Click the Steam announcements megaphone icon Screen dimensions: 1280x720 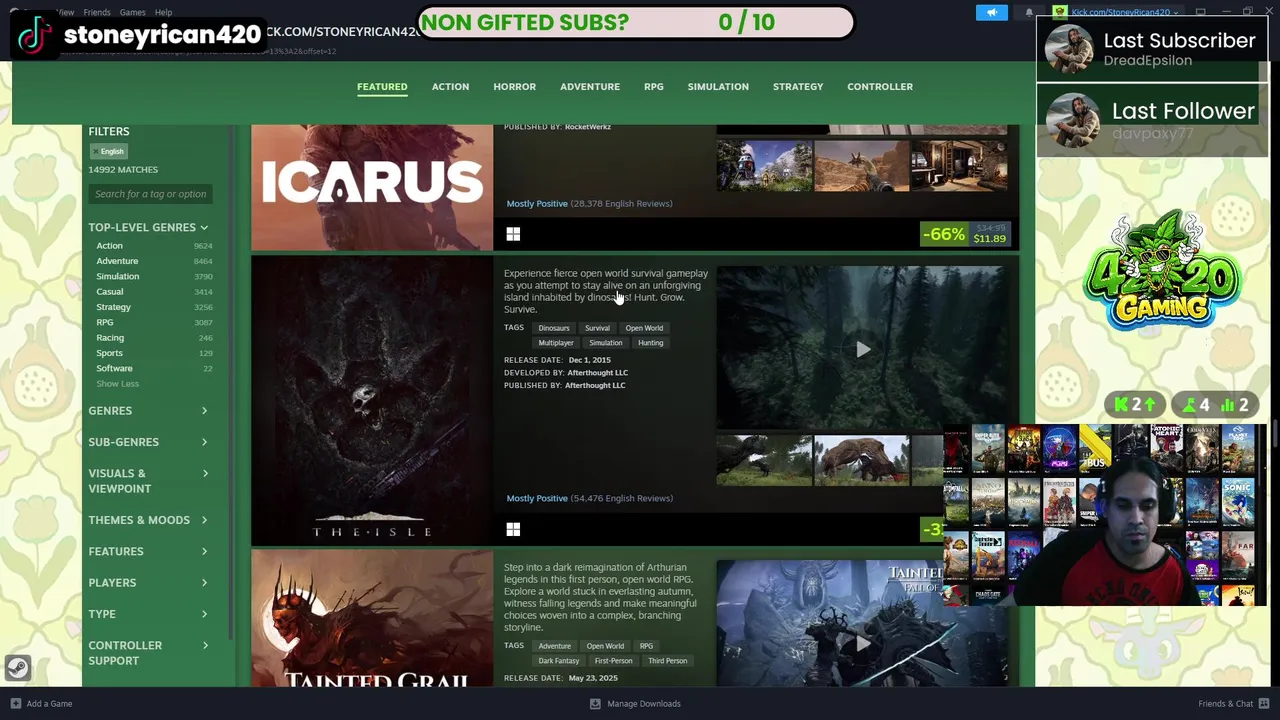[x=992, y=12]
